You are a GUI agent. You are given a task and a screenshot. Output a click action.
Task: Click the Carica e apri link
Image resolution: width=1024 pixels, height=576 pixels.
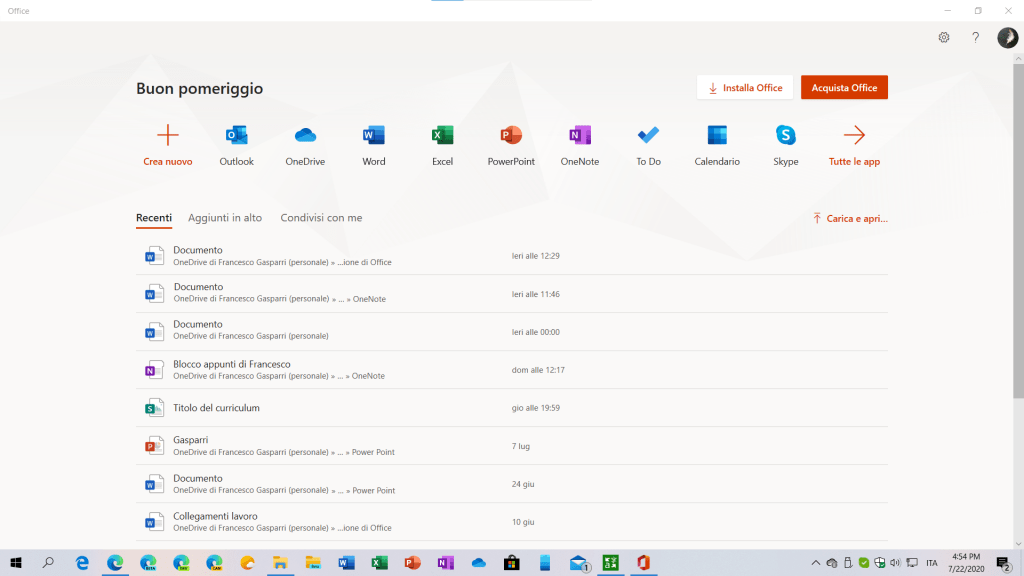click(850, 218)
